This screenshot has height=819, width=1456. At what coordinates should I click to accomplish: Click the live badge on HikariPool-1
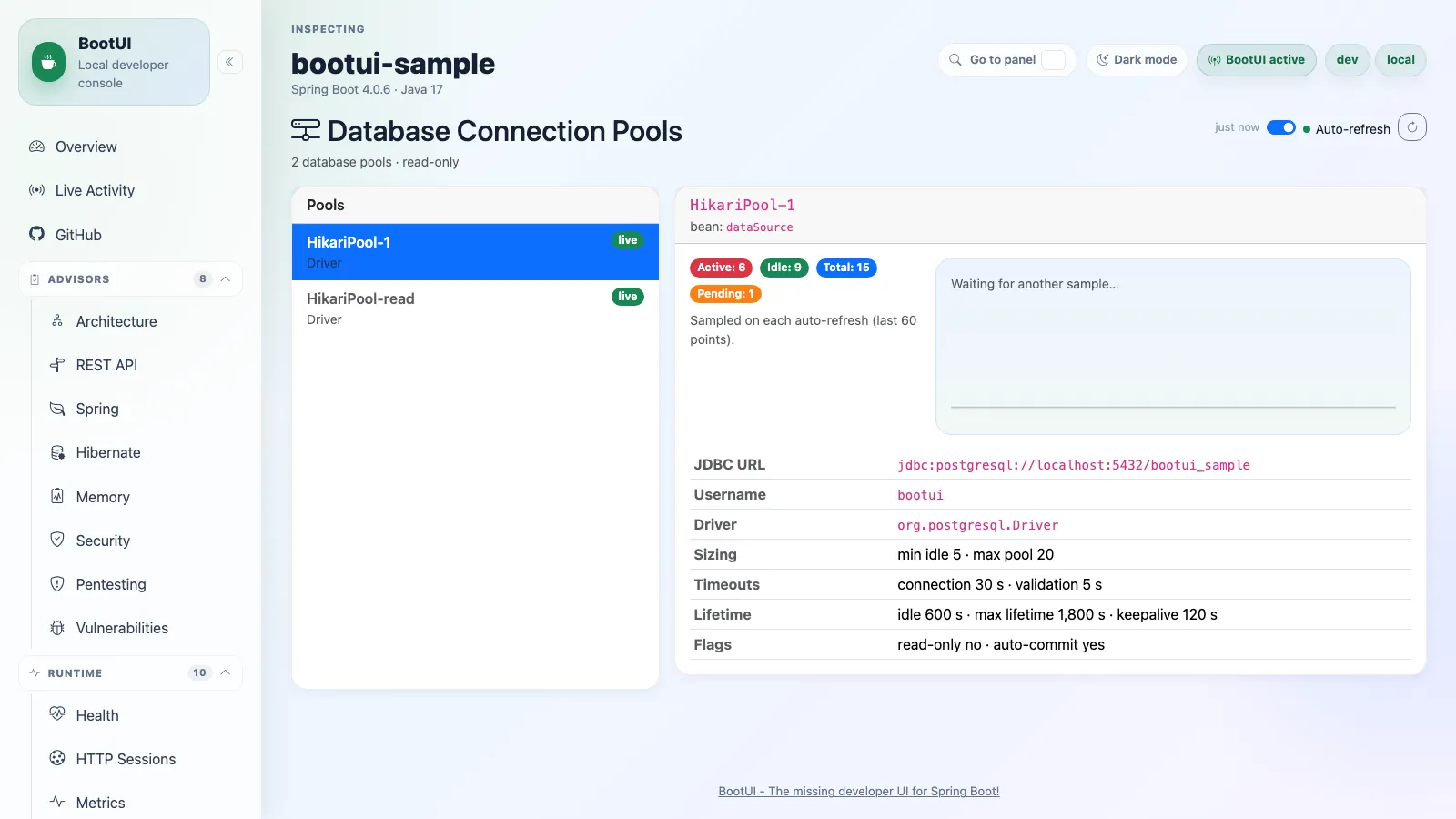pyautogui.click(x=628, y=240)
